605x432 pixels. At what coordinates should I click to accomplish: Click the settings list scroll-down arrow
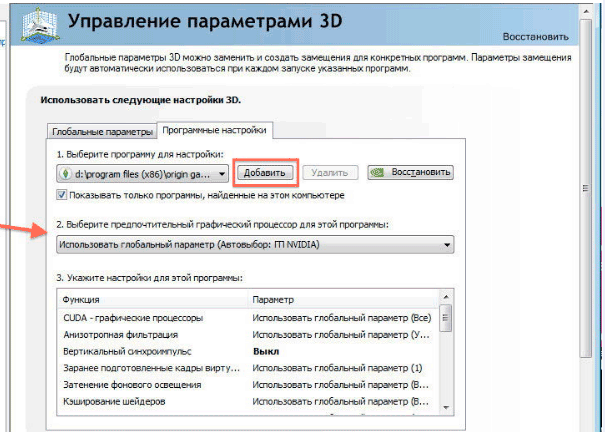446,408
